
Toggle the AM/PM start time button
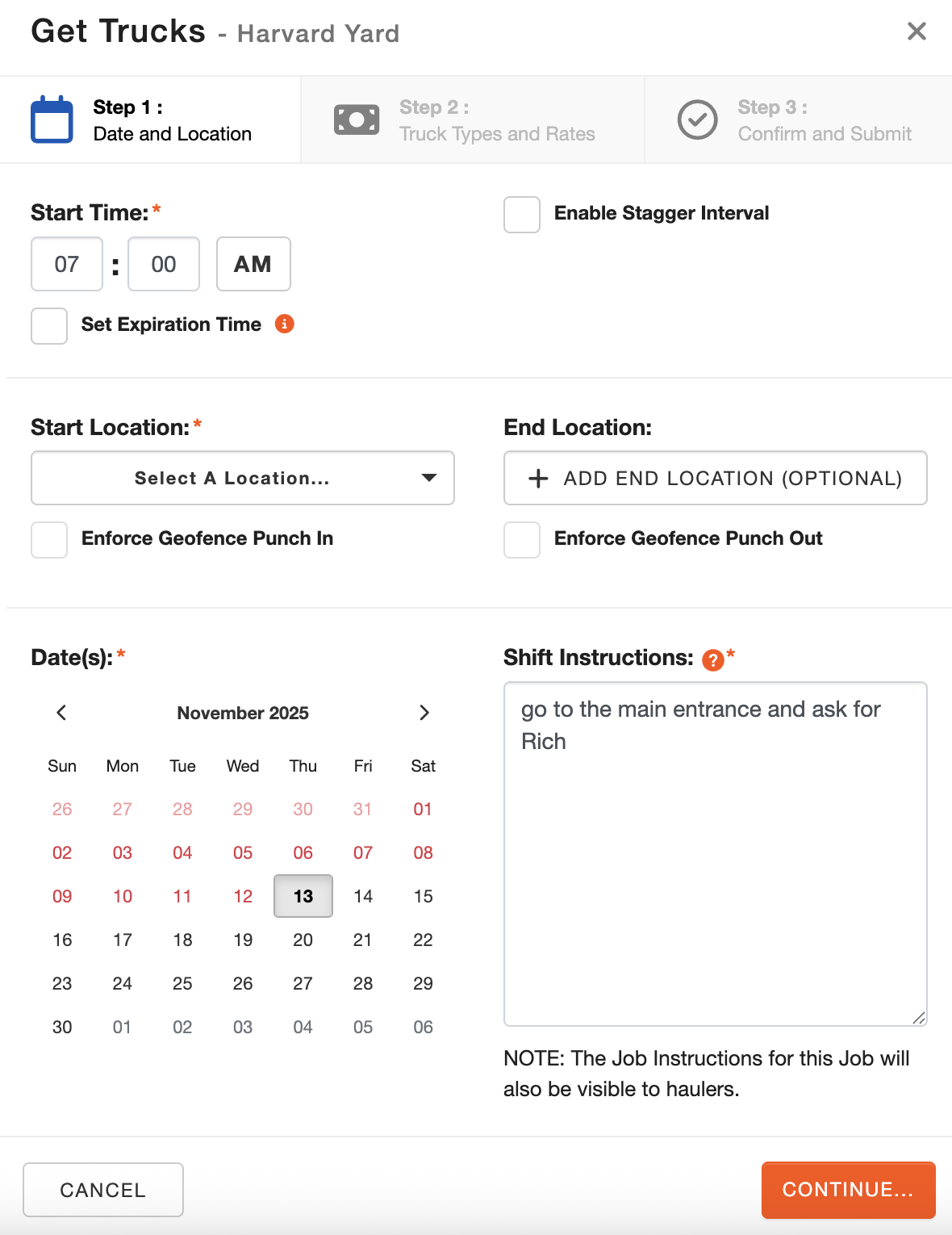pos(253,264)
